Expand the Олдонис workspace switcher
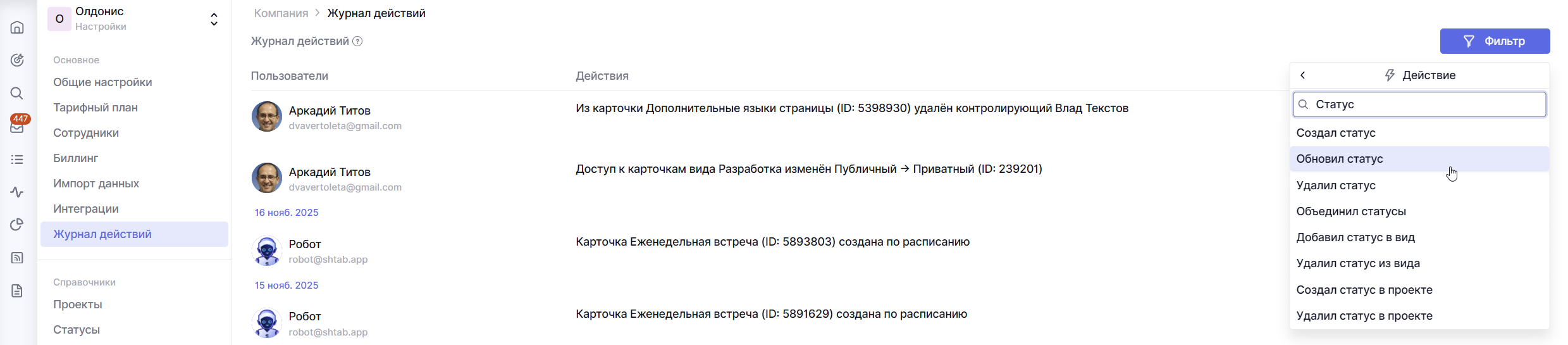This screenshot has width=1568, height=345. [x=214, y=20]
